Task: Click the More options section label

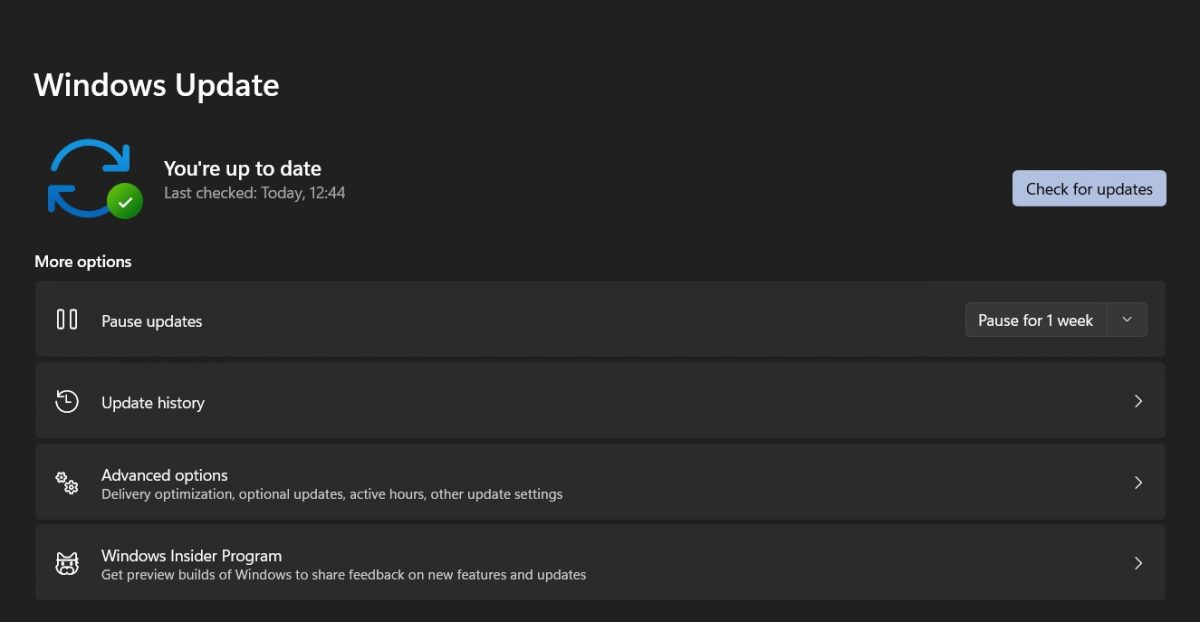Action: 83,261
